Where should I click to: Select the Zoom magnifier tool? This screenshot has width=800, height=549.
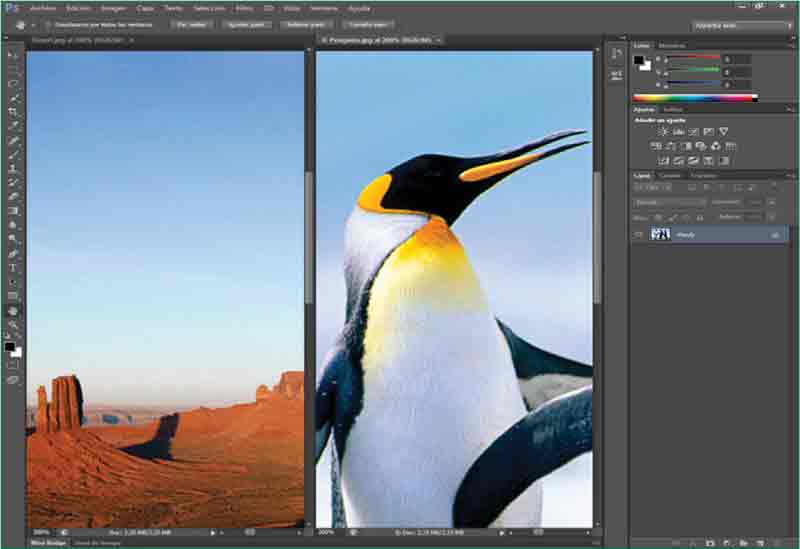pyautogui.click(x=13, y=325)
